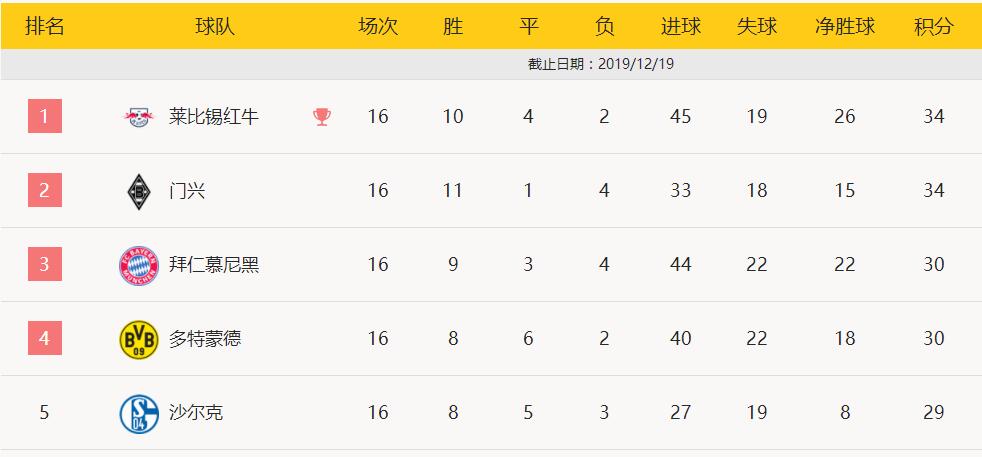Click the trophy icon beside 莱比锡红牛
This screenshot has height=457, width=982.
coord(322,116)
